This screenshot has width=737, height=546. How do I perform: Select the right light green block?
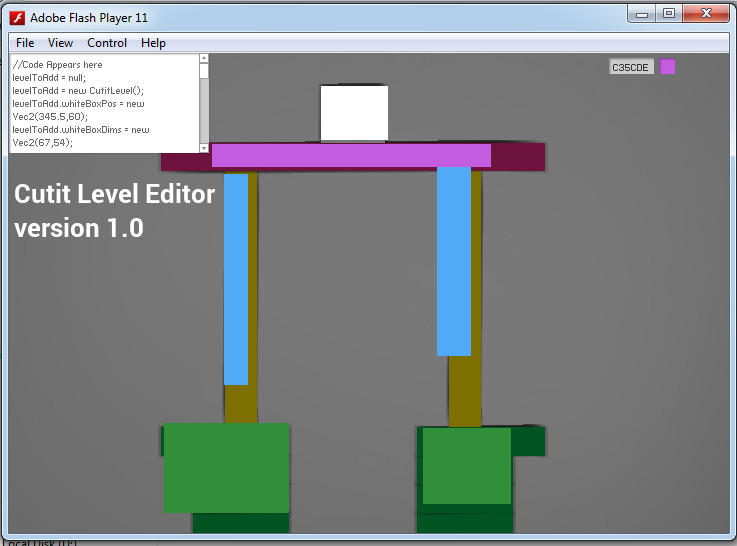pyautogui.click(x=466, y=465)
